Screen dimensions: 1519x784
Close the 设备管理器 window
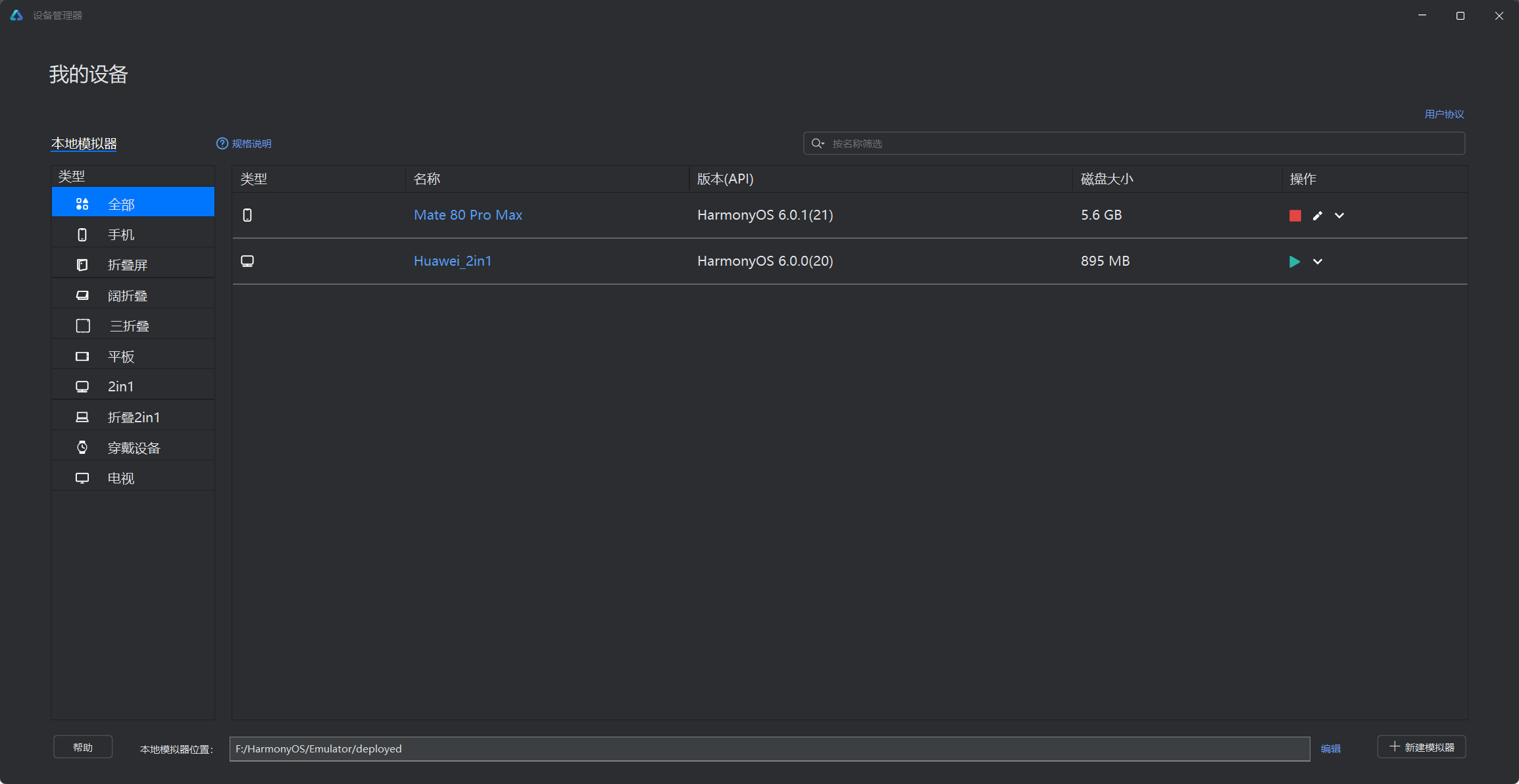[1499, 15]
